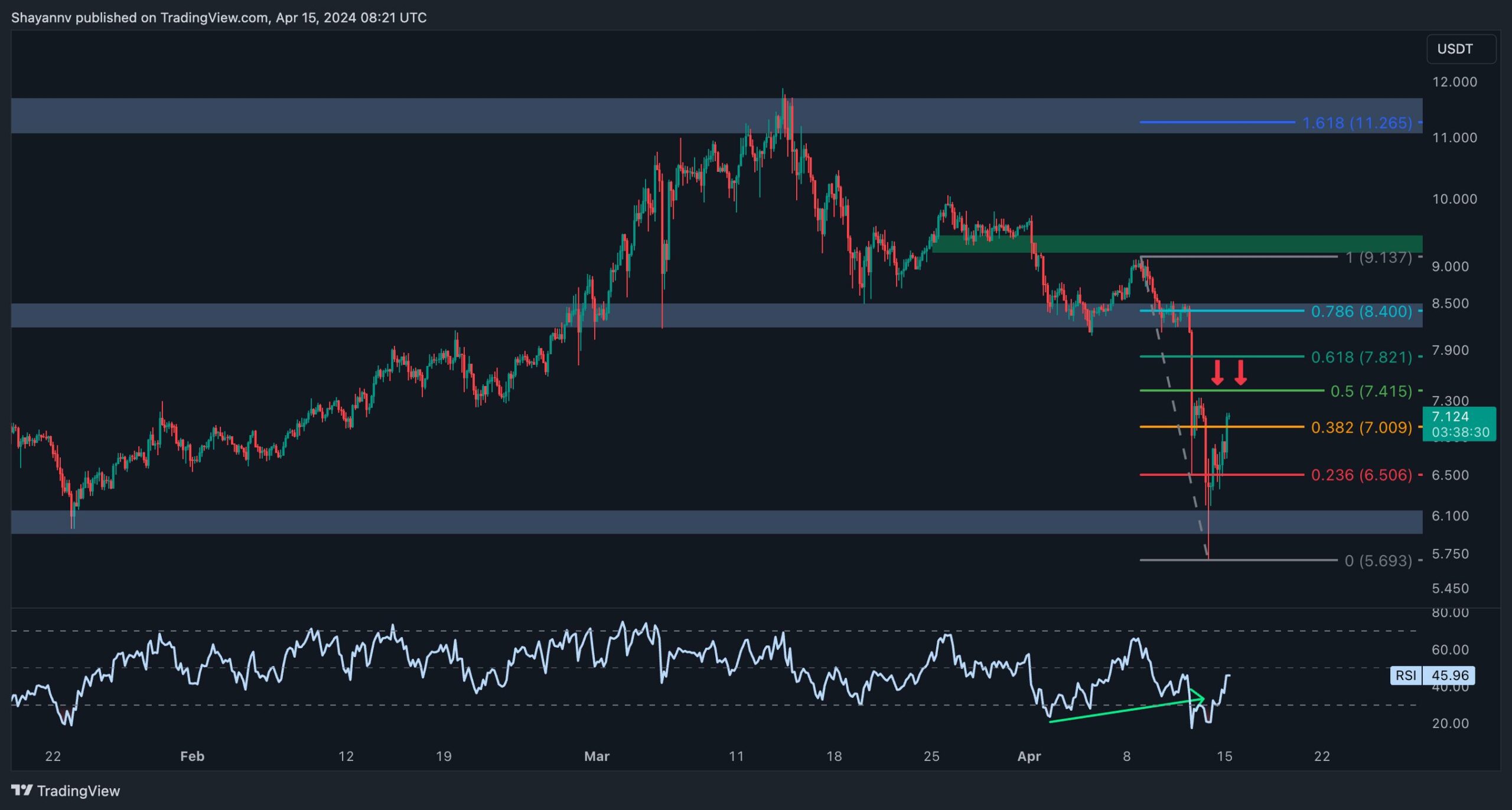Click the TradingView logo
Screen dimensions: 1512x810
[x=66, y=791]
